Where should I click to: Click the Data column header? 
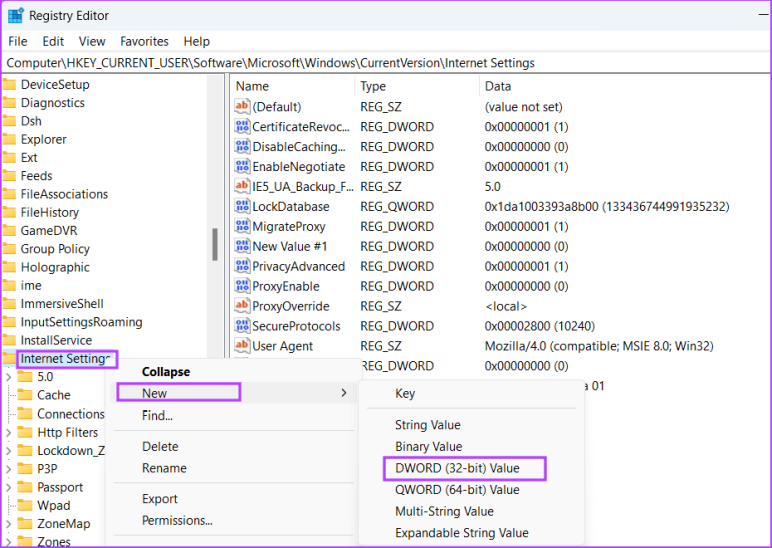point(497,86)
